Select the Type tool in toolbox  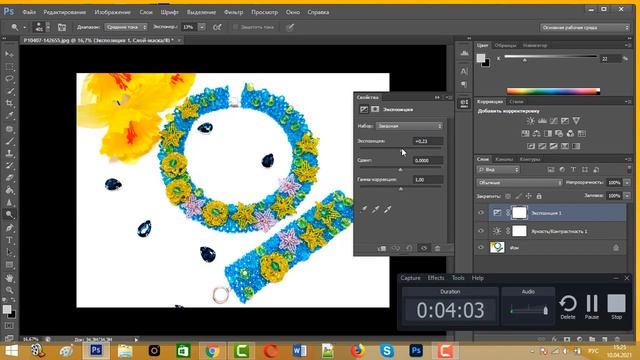point(9,240)
